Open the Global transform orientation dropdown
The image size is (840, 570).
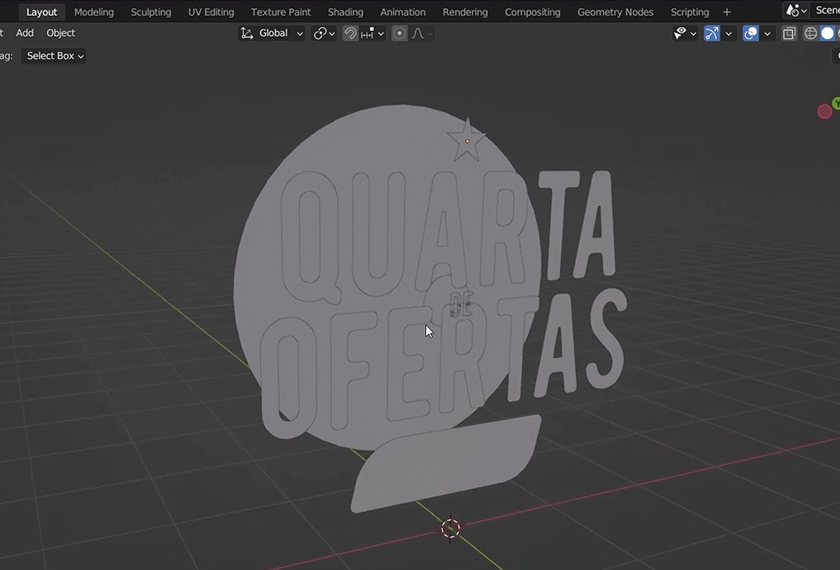click(272, 33)
